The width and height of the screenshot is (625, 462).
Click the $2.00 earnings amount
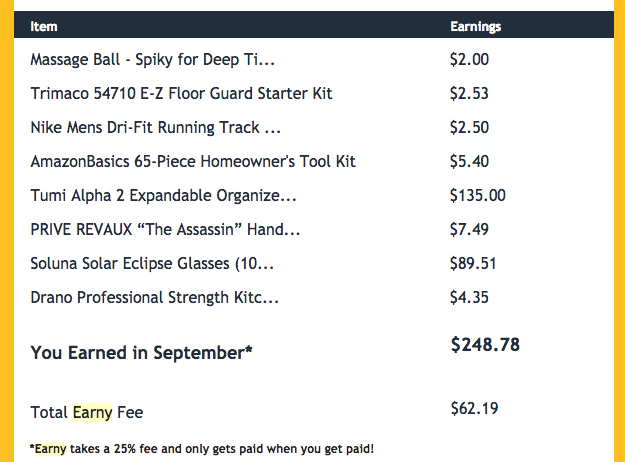(x=469, y=59)
